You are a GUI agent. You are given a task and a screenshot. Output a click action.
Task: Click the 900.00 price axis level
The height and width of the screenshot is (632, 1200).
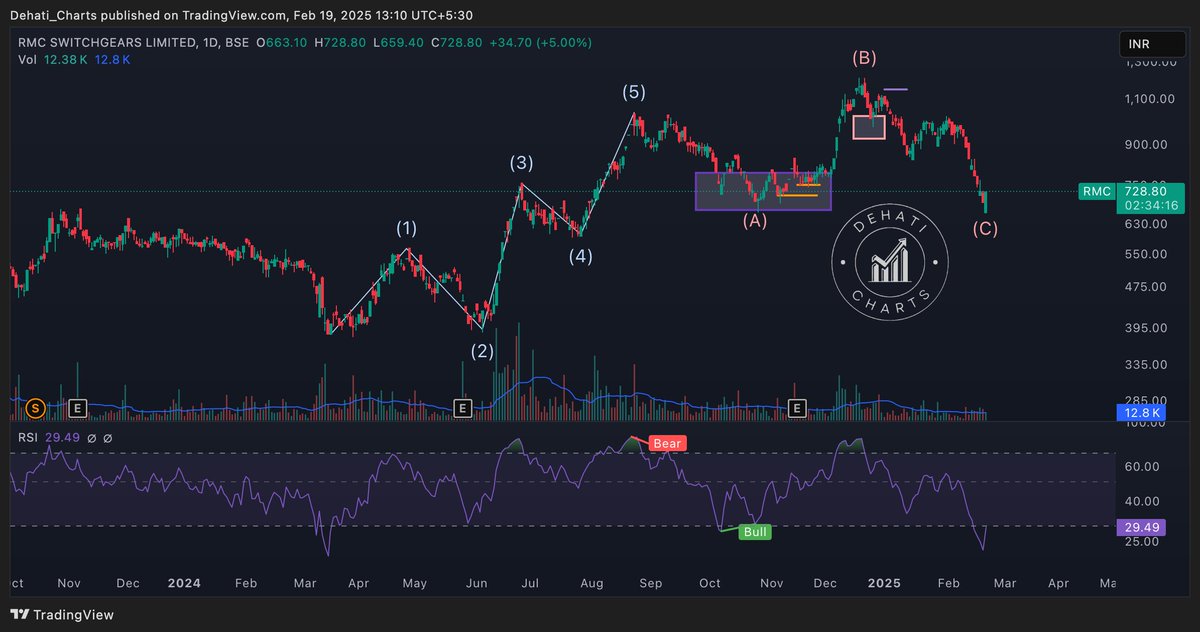pyautogui.click(x=1145, y=144)
